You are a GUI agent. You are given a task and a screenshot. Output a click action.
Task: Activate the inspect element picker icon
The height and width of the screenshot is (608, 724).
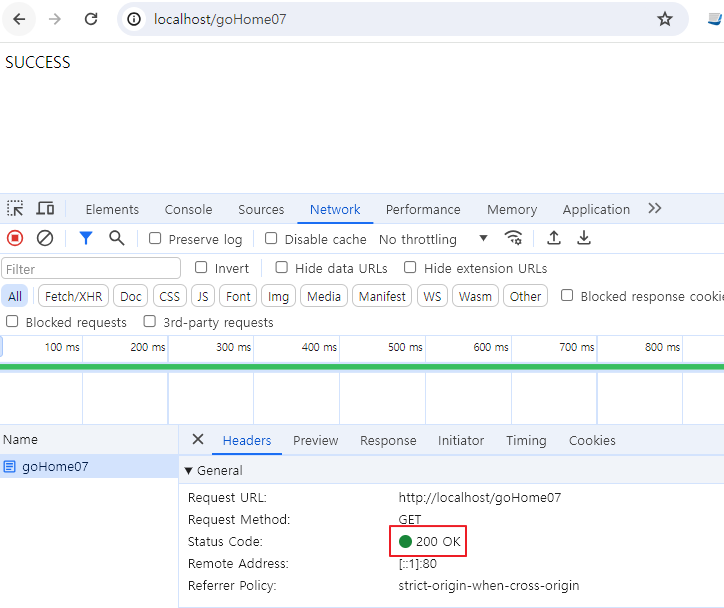tap(15, 209)
